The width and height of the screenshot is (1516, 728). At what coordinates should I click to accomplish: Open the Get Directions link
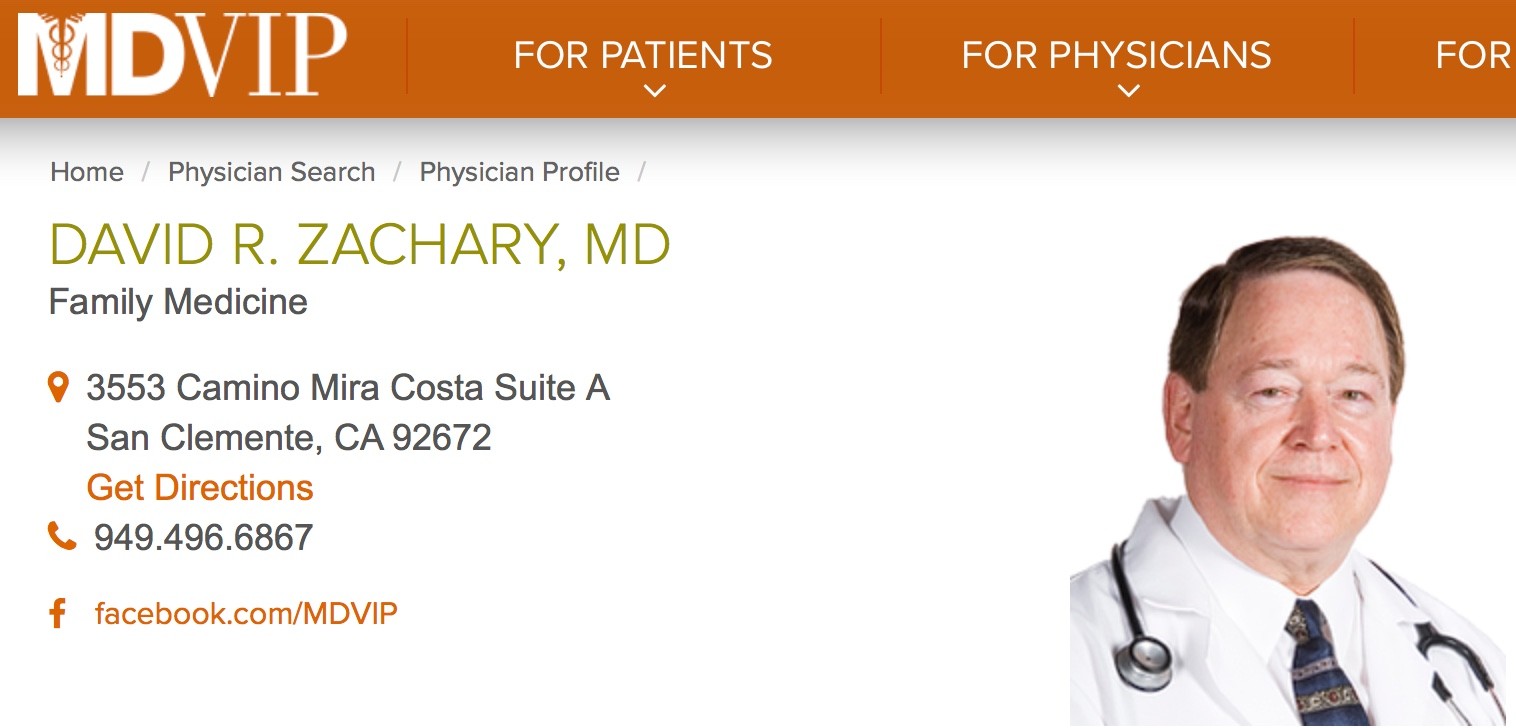[200, 488]
